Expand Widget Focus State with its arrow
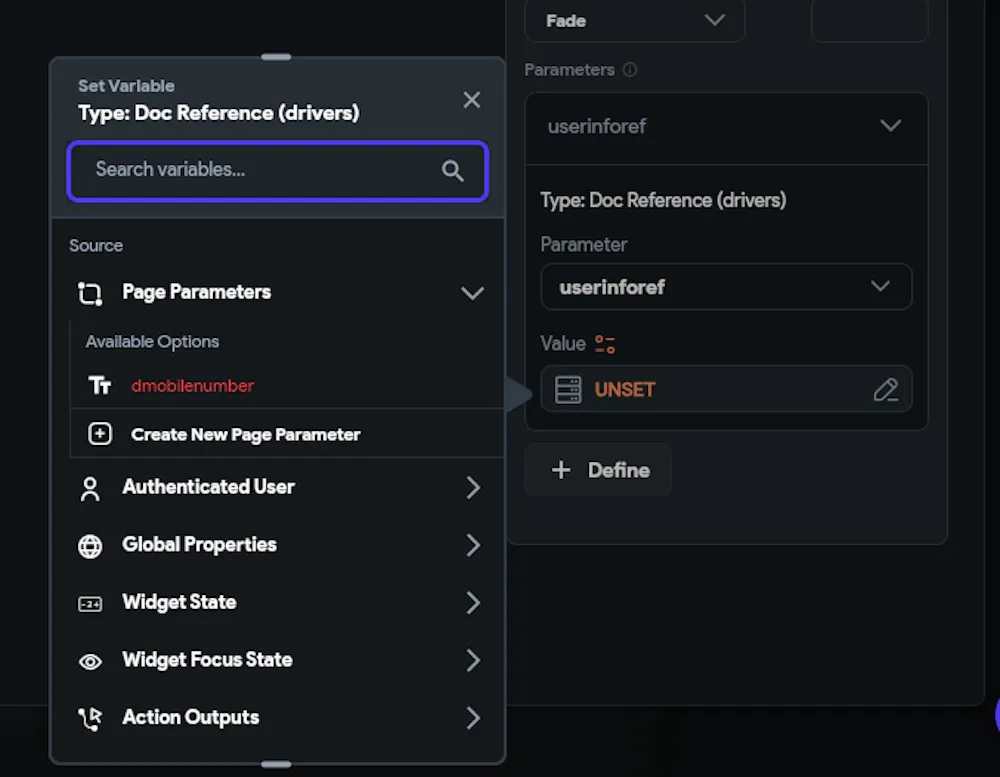Viewport: 1000px width, 777px height. tap(473, 660)
